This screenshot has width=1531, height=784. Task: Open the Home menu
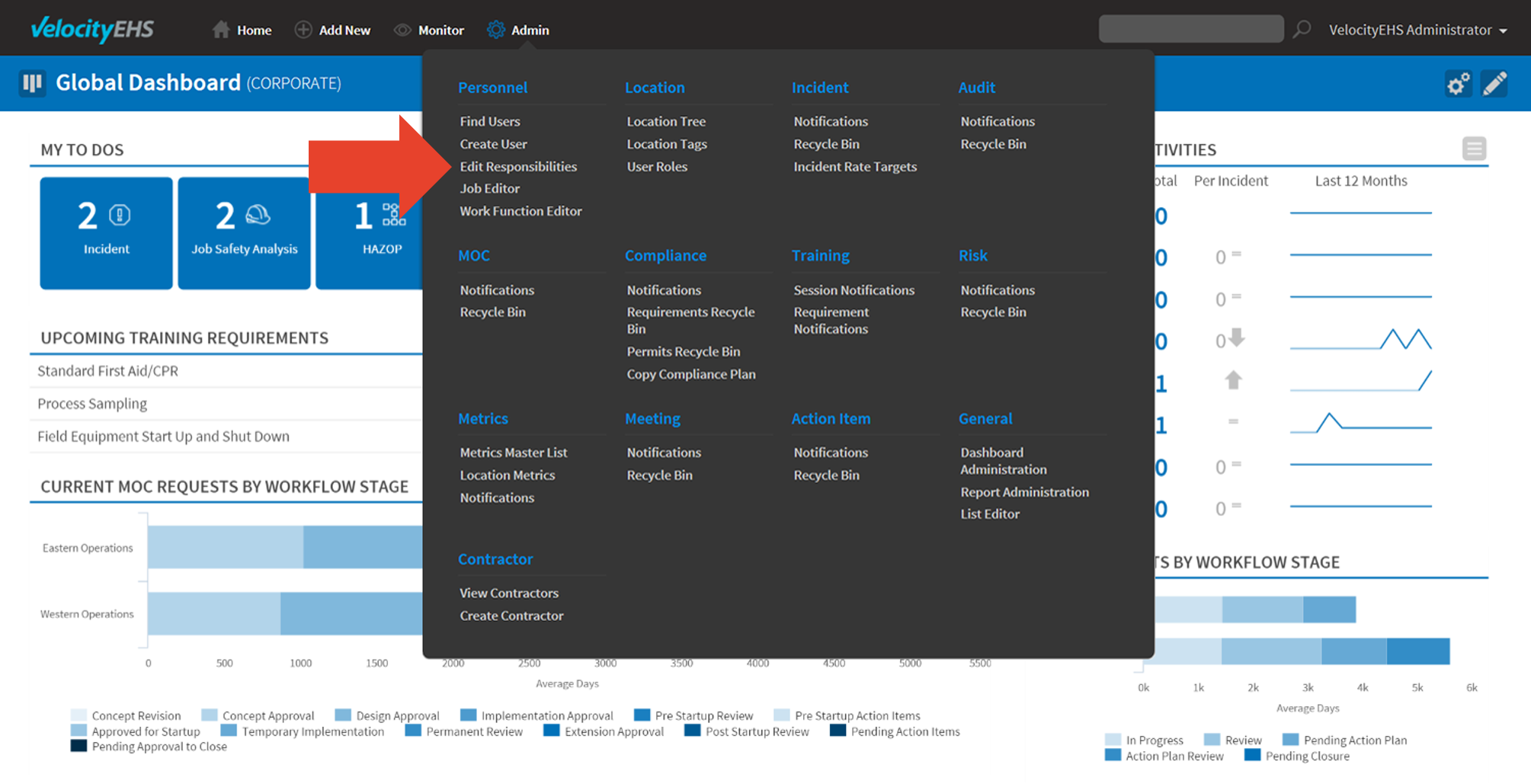click(254, 30)
